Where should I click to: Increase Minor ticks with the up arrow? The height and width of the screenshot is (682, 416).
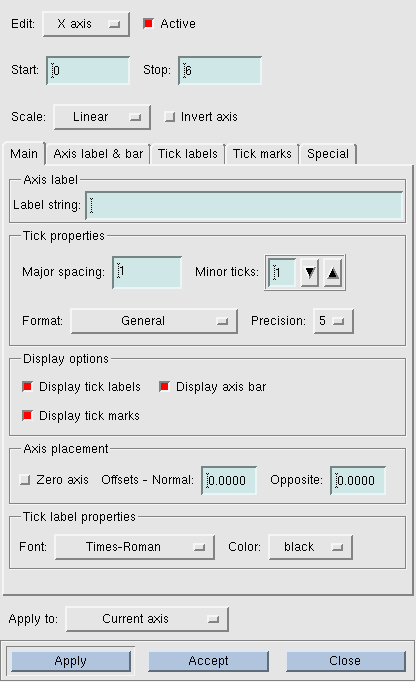[x=333, y=273]
